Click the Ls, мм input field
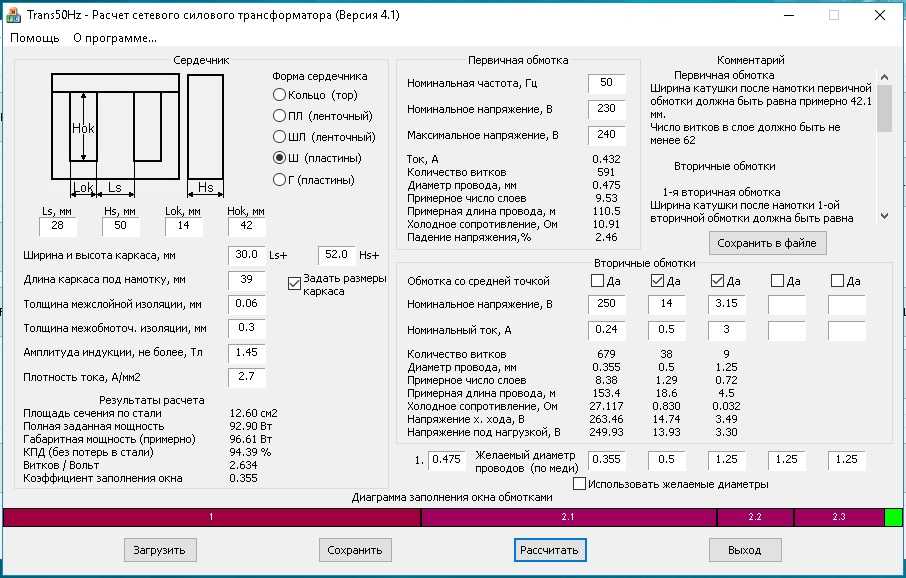The height and width of the screenshot is (578, 906). coord(57,226)
